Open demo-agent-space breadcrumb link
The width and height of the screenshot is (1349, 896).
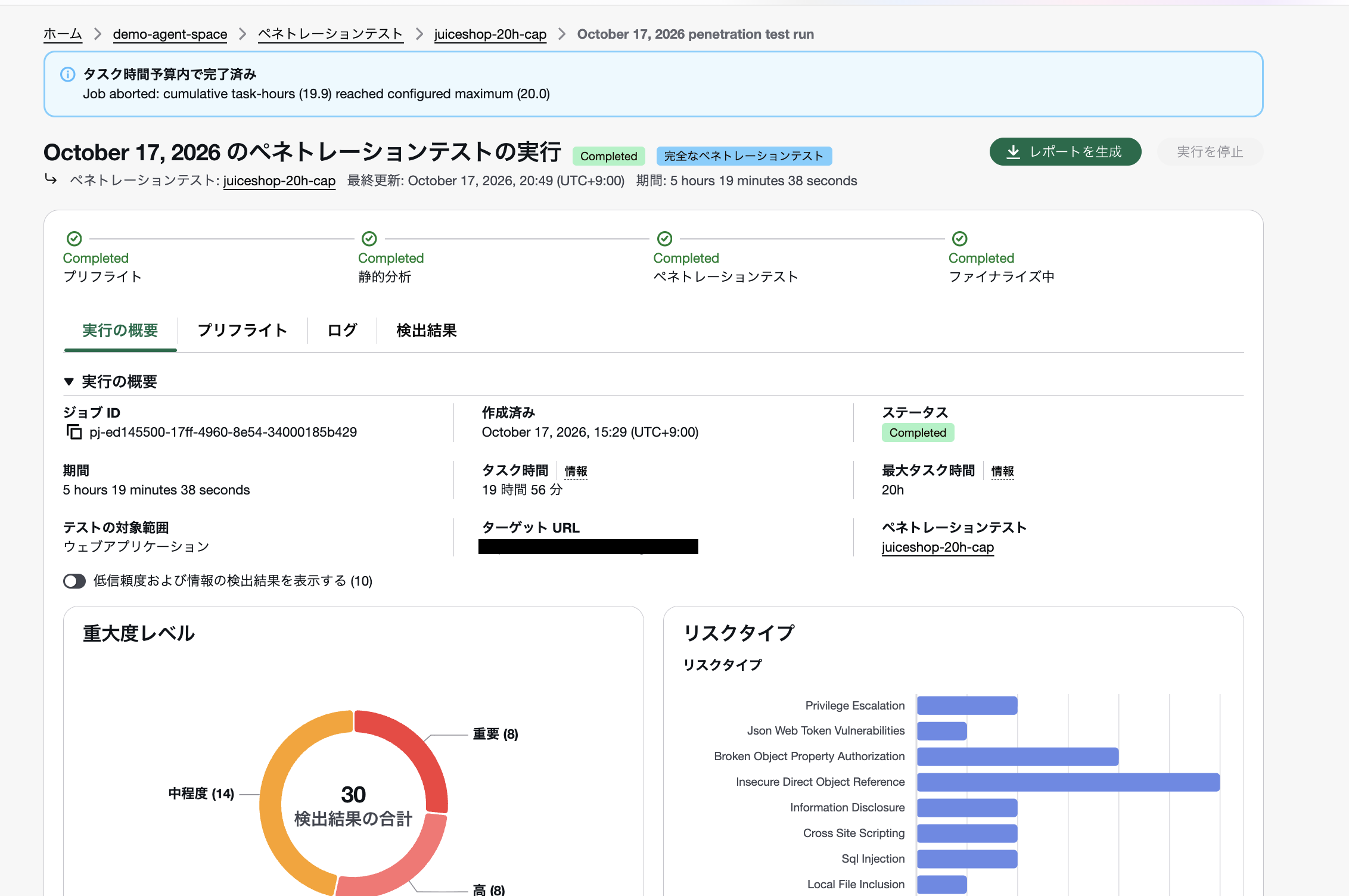170,34
